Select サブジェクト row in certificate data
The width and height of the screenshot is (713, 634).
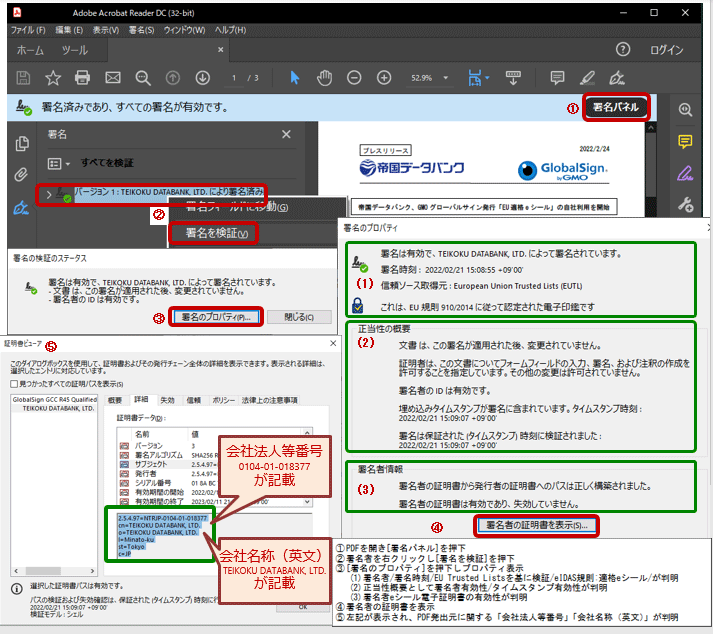tap(151, 464)
